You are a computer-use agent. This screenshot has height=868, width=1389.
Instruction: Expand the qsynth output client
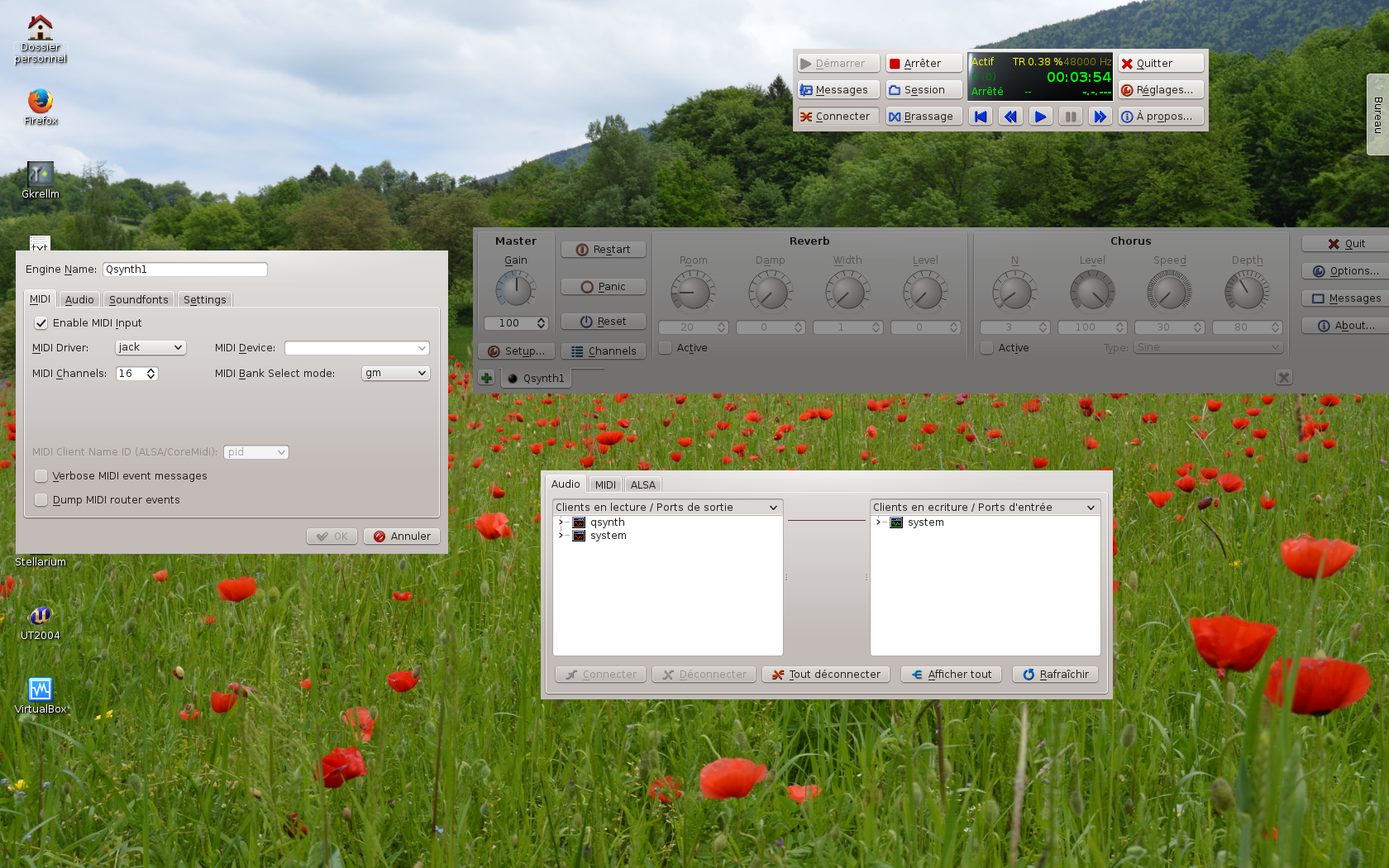[561, 522]
